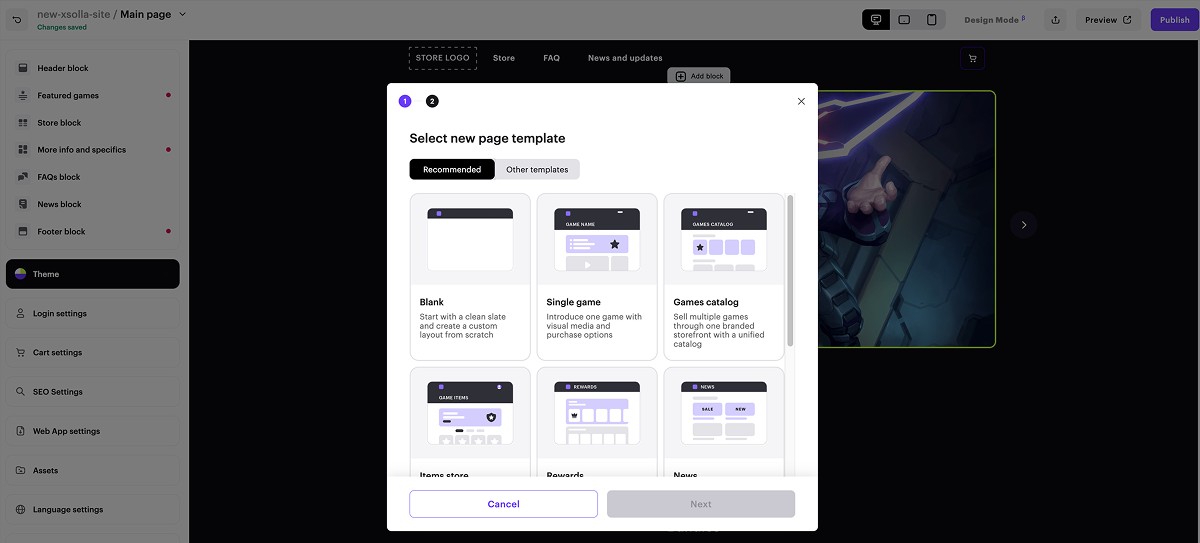Image resolution: width=1200 pixels, height=543 pixels.
Task: Click the Next button
Action: coord(701,504)
